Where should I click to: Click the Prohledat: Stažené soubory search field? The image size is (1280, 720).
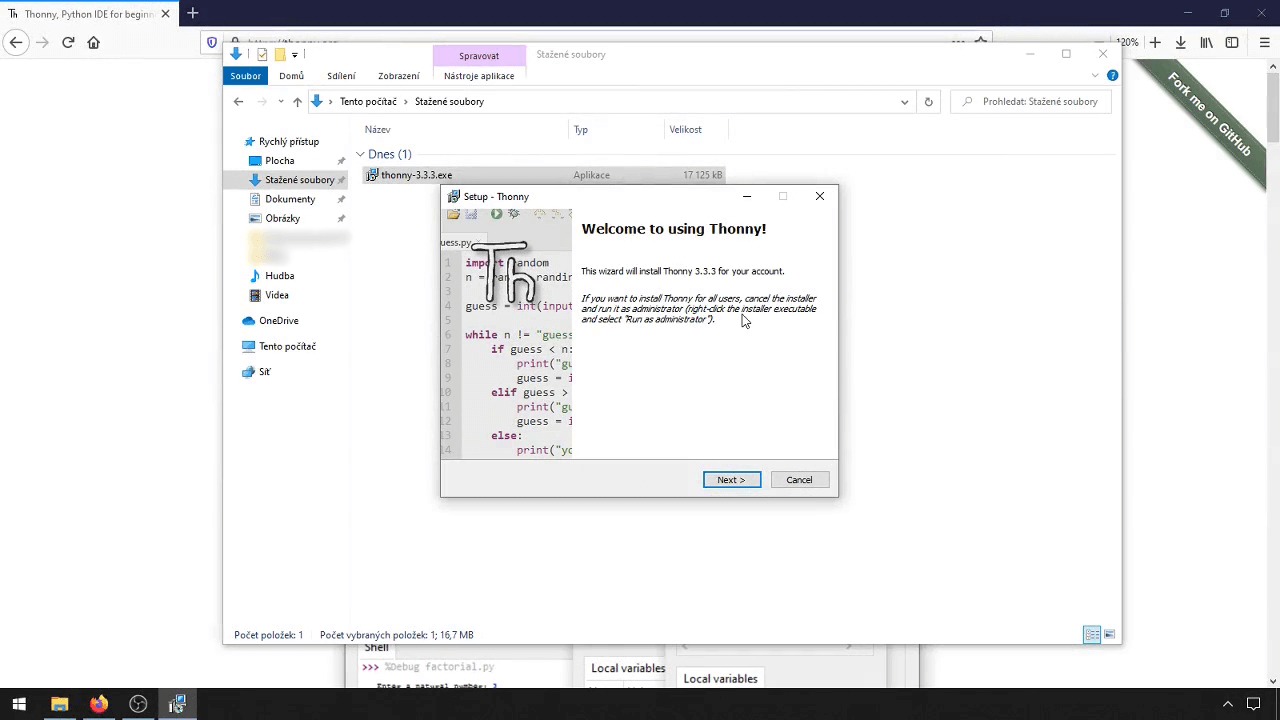tap(1031, 102)
